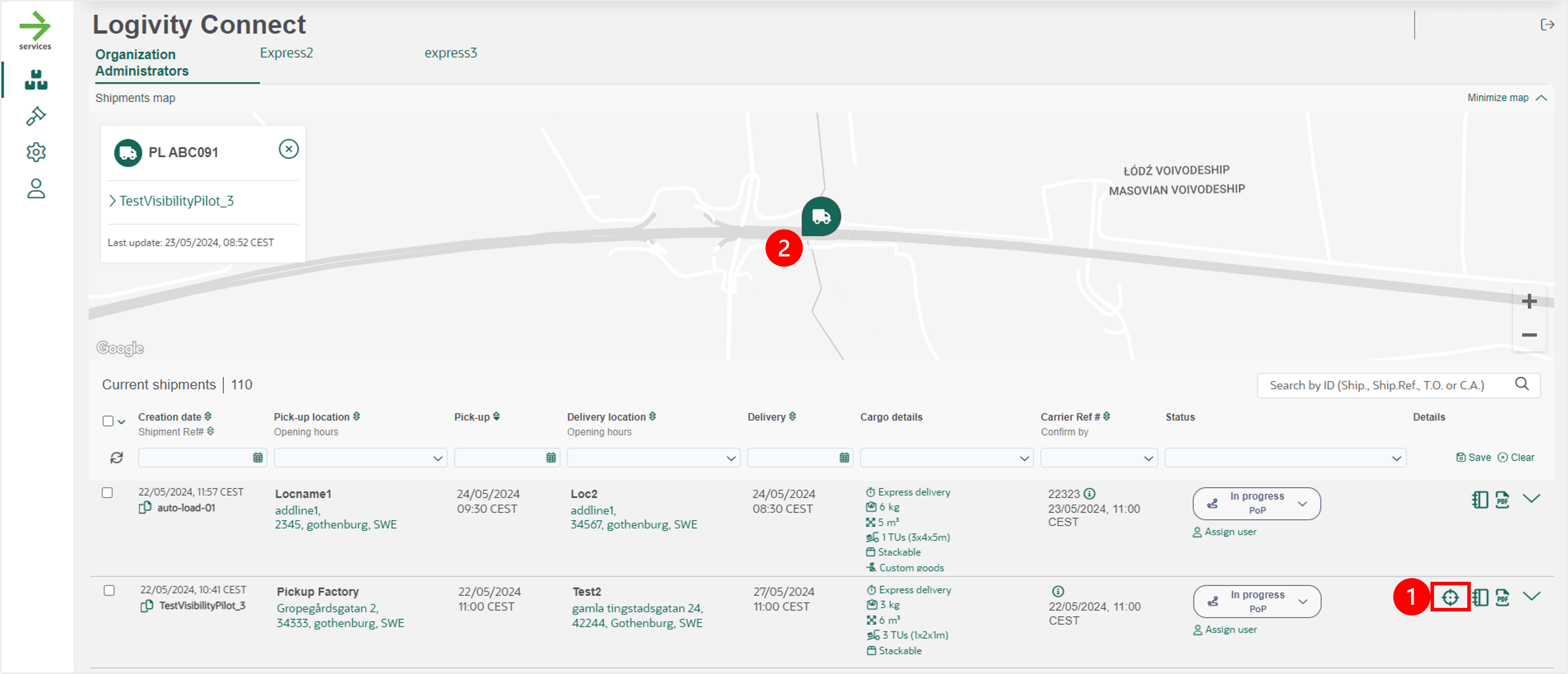Assign user for the TestVisibilityPilot_3 shipment
This screenshot has height=674, width=1568.
coord(1225,630)
